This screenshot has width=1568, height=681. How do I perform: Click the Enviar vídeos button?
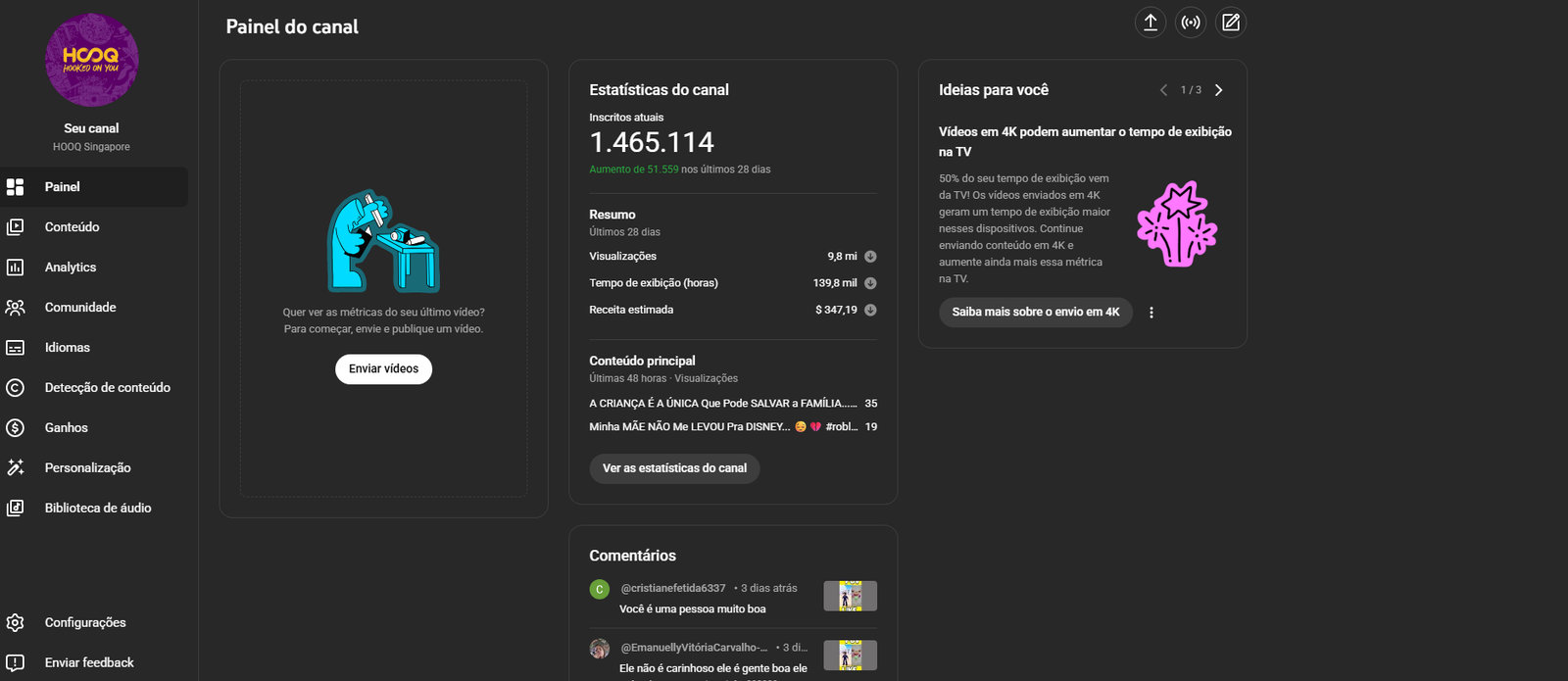(383, 369)
